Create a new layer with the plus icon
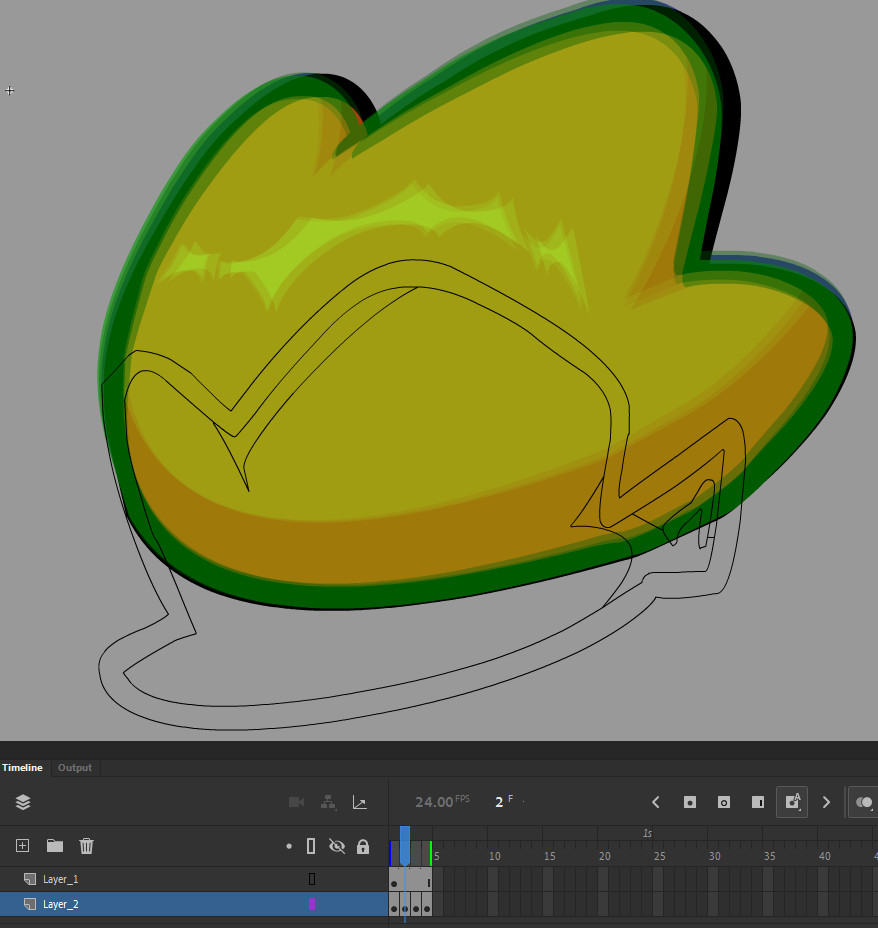 coord(21,845)
